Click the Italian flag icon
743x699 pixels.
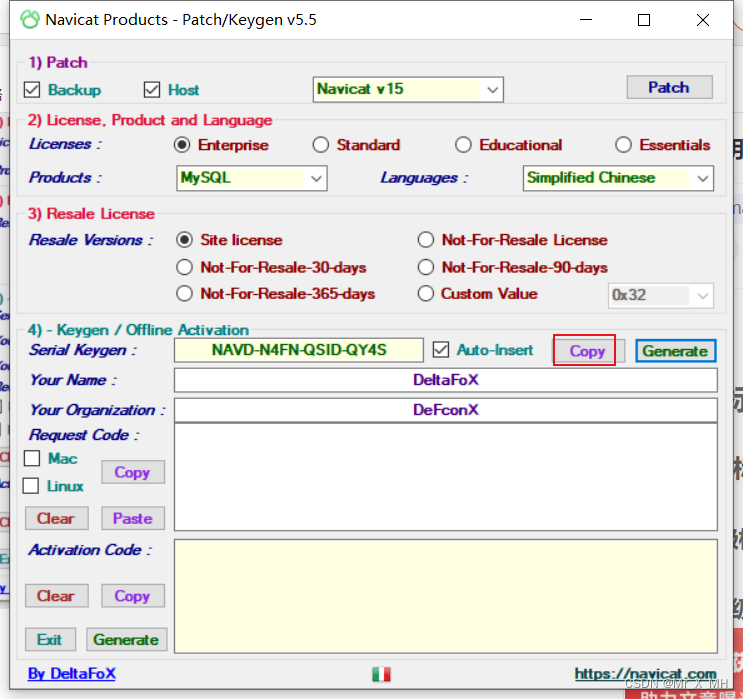tap(381, 674)
